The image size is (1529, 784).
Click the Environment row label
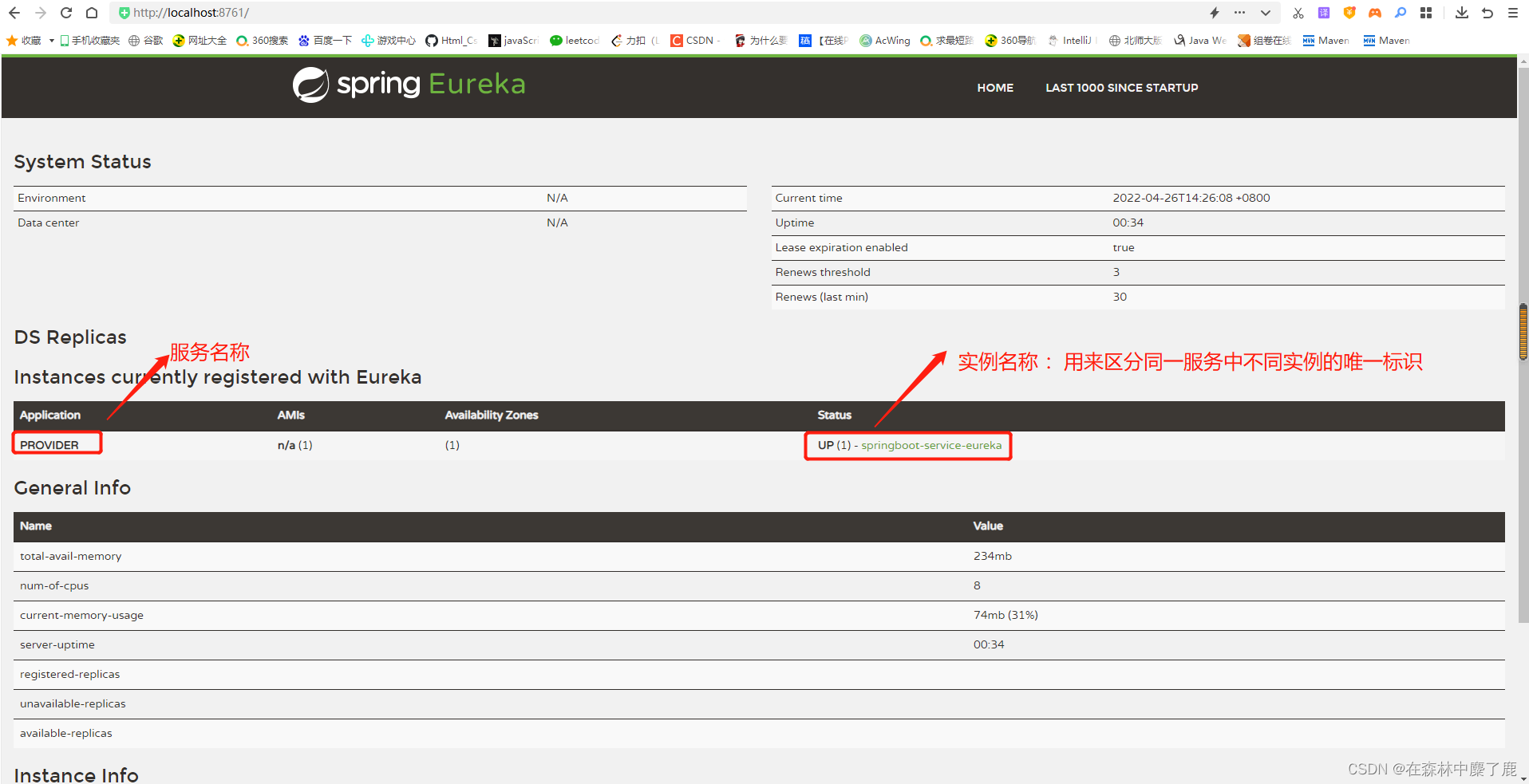pos(52,198)
